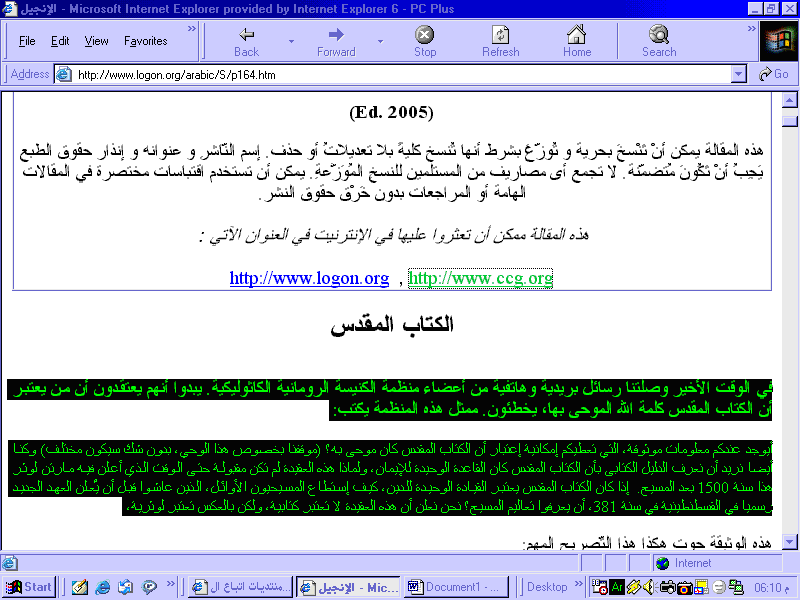The image size is (800, 600).
Task: Click the vertical scrollbar down arrow
Action: point(789,541)
